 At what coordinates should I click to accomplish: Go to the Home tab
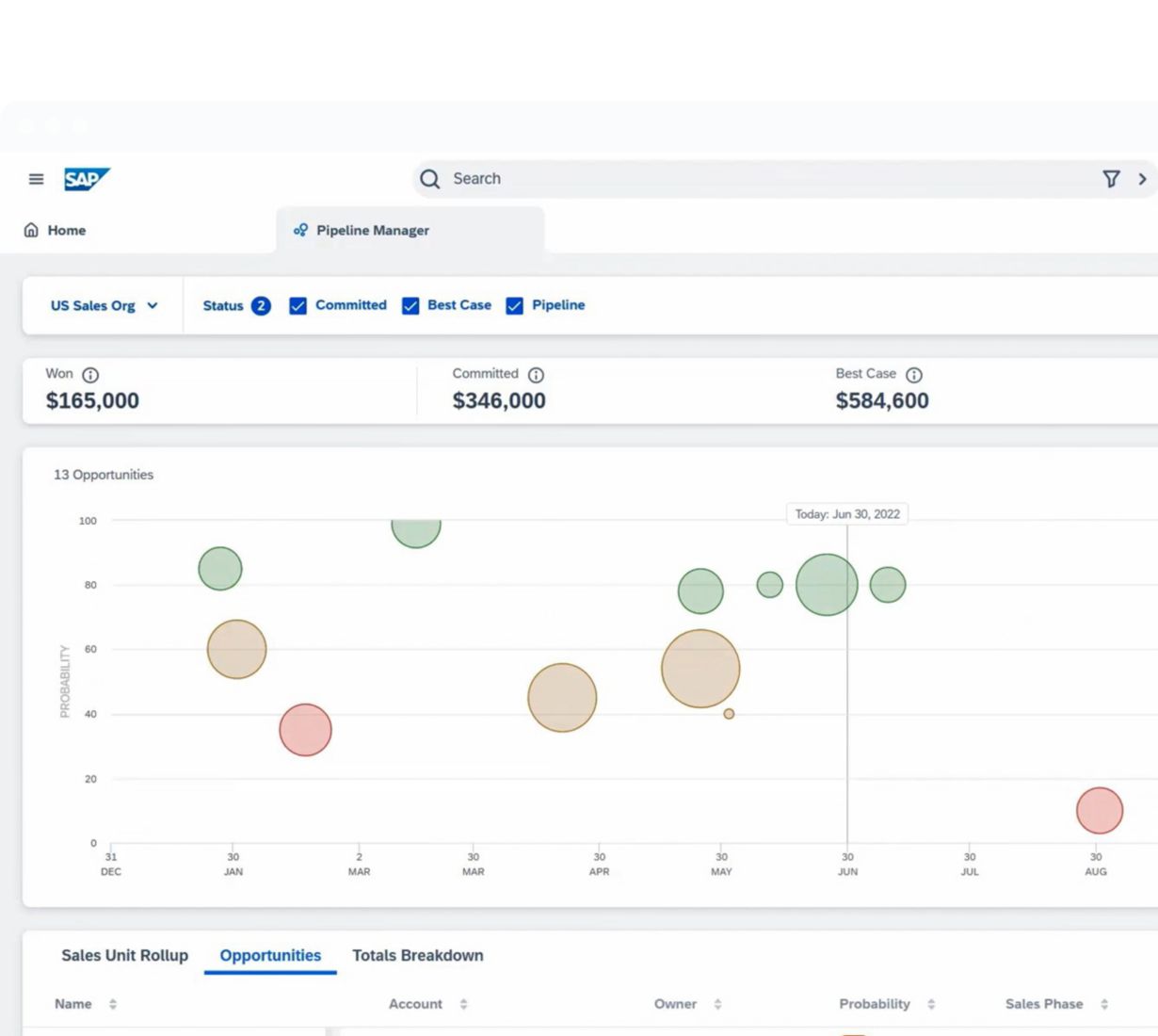tap(56, 230)
